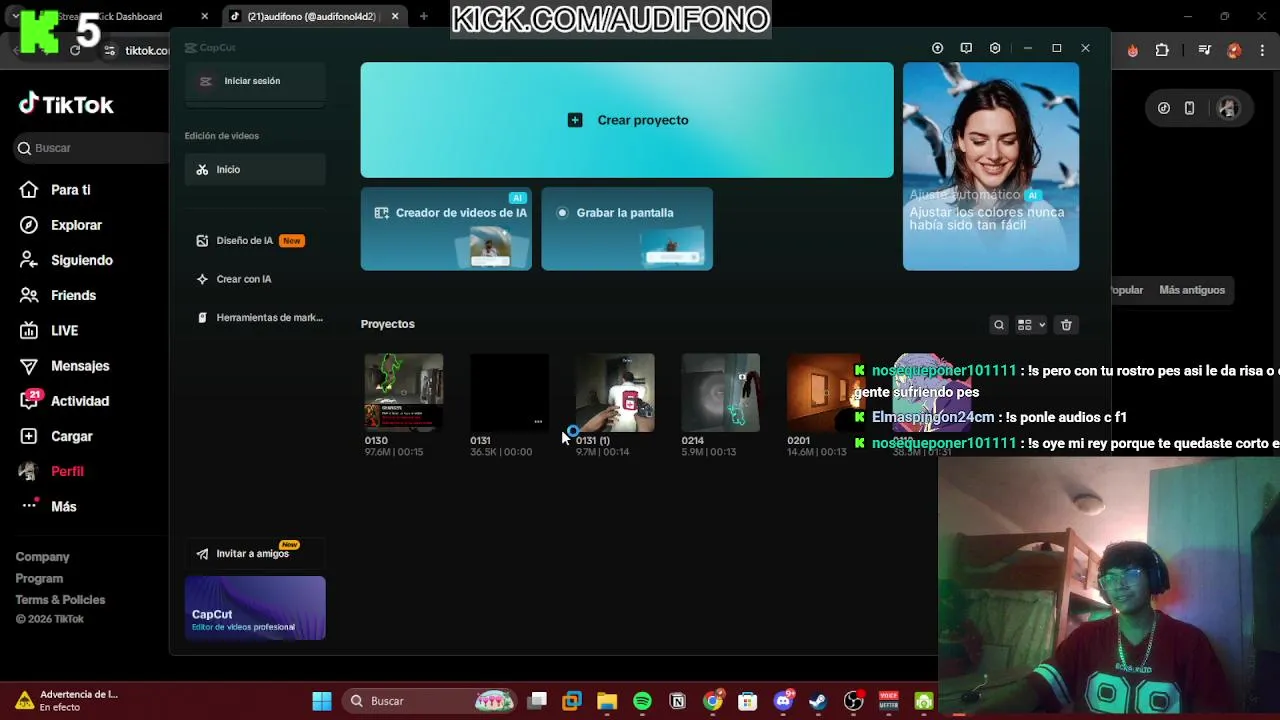Open a new browser tab
The image size is (1280, 720).
pos(424,16)
